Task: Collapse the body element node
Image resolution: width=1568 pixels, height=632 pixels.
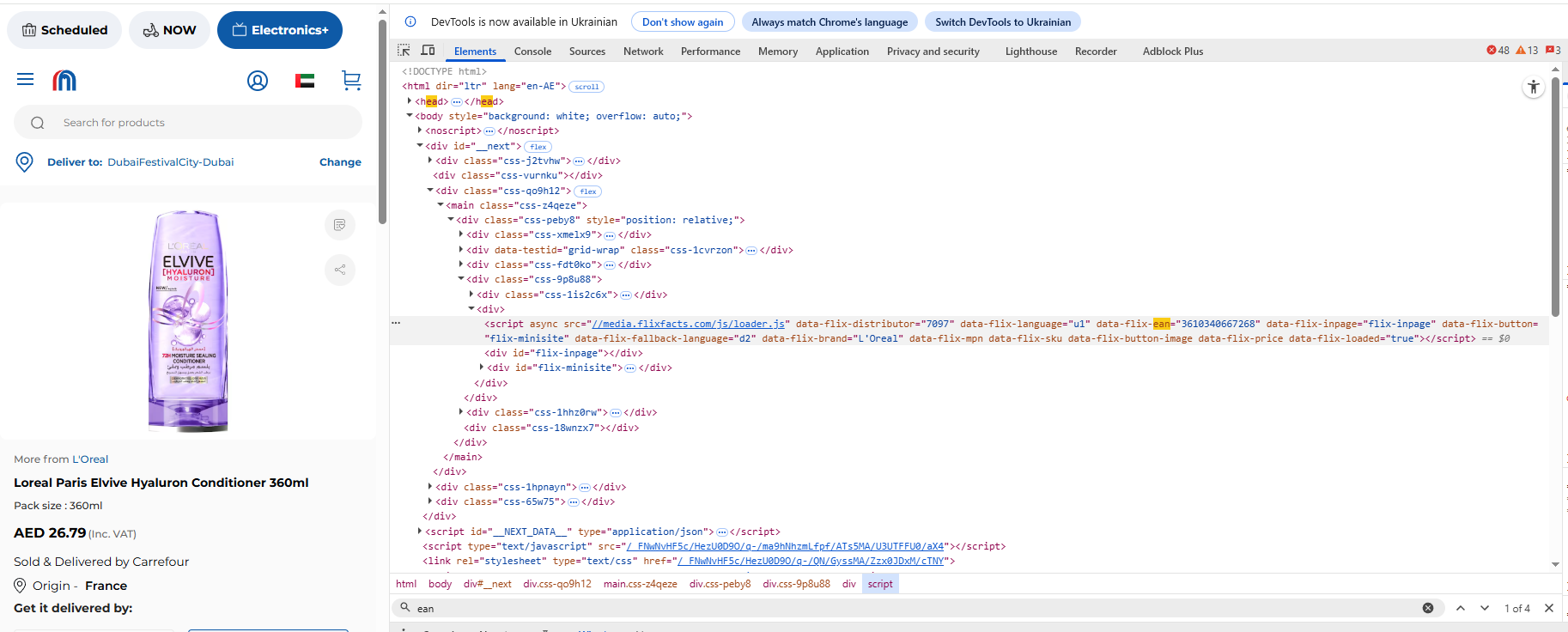Action: point(410,116)
